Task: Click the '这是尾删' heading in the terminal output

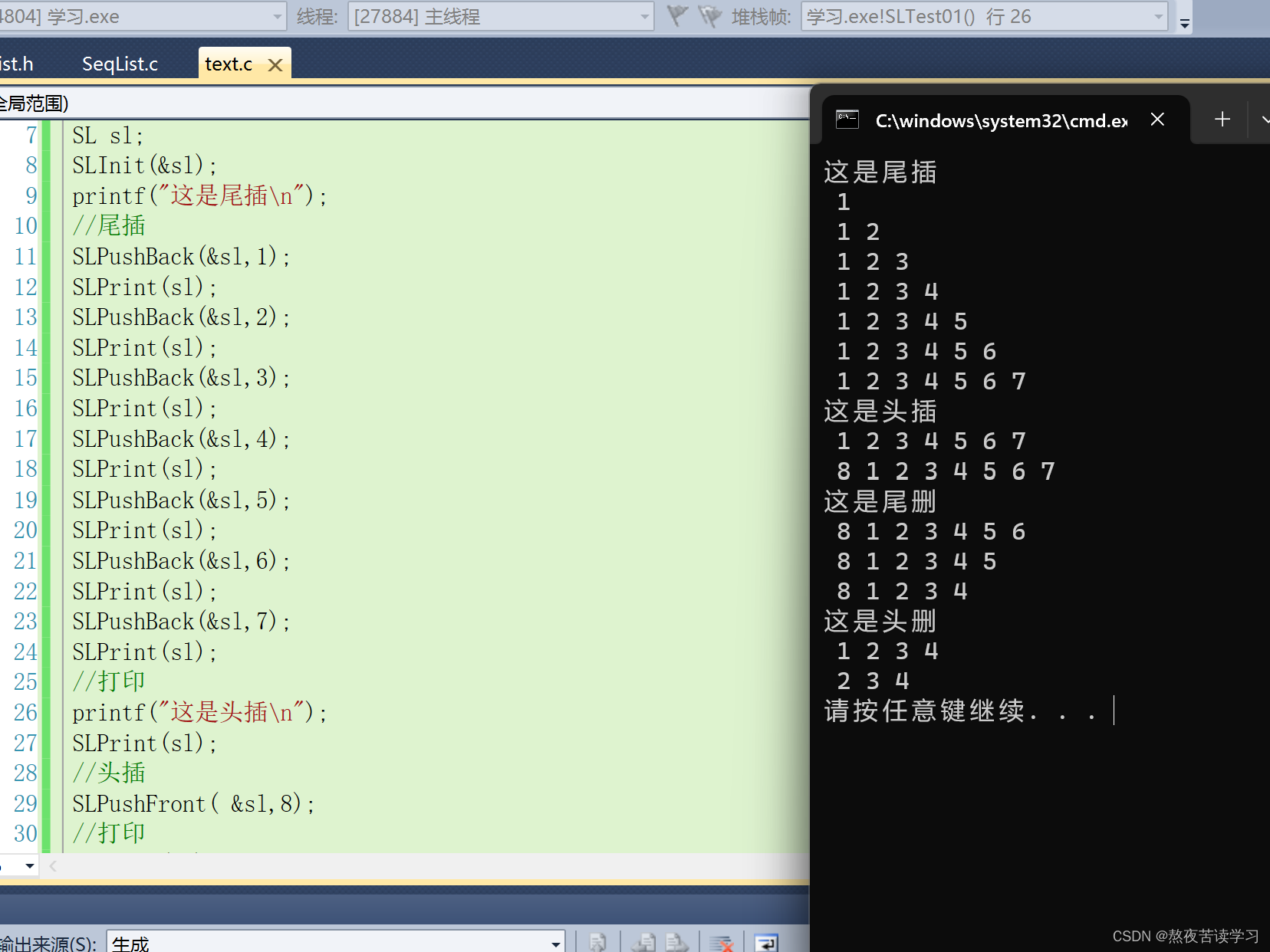Action: click(x=880, y=501)
